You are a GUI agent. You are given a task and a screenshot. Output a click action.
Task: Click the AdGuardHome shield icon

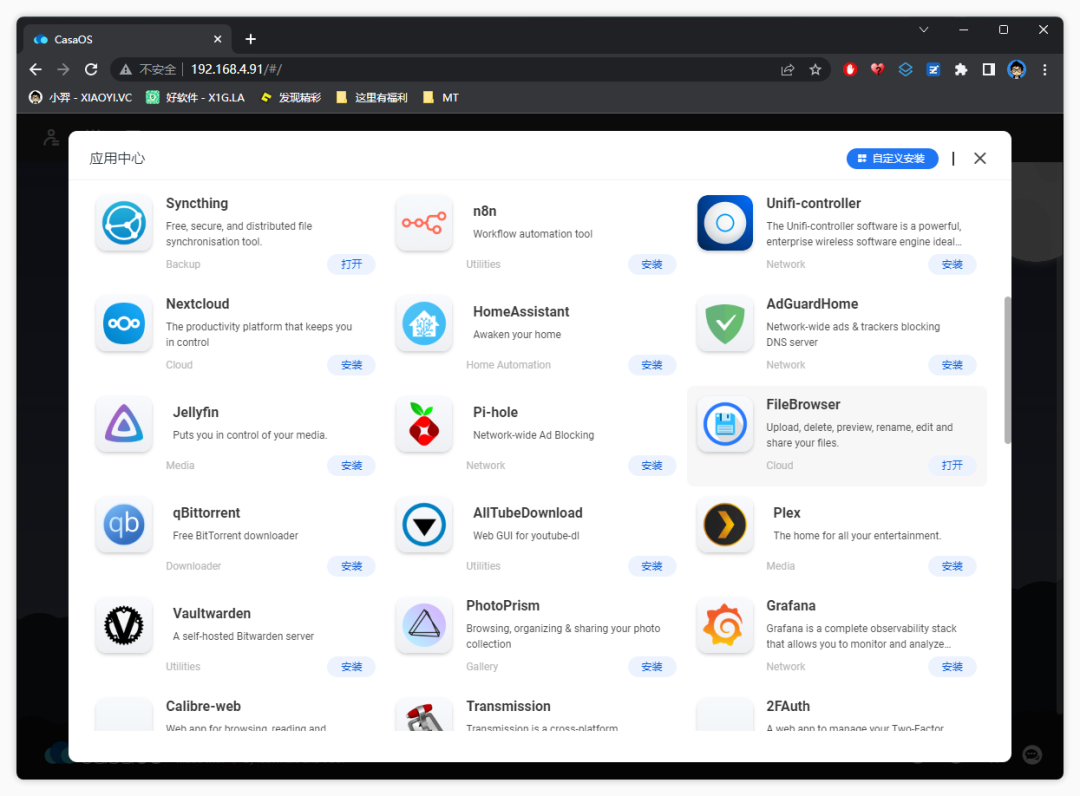pyautogui.click(x=725, y=324)
